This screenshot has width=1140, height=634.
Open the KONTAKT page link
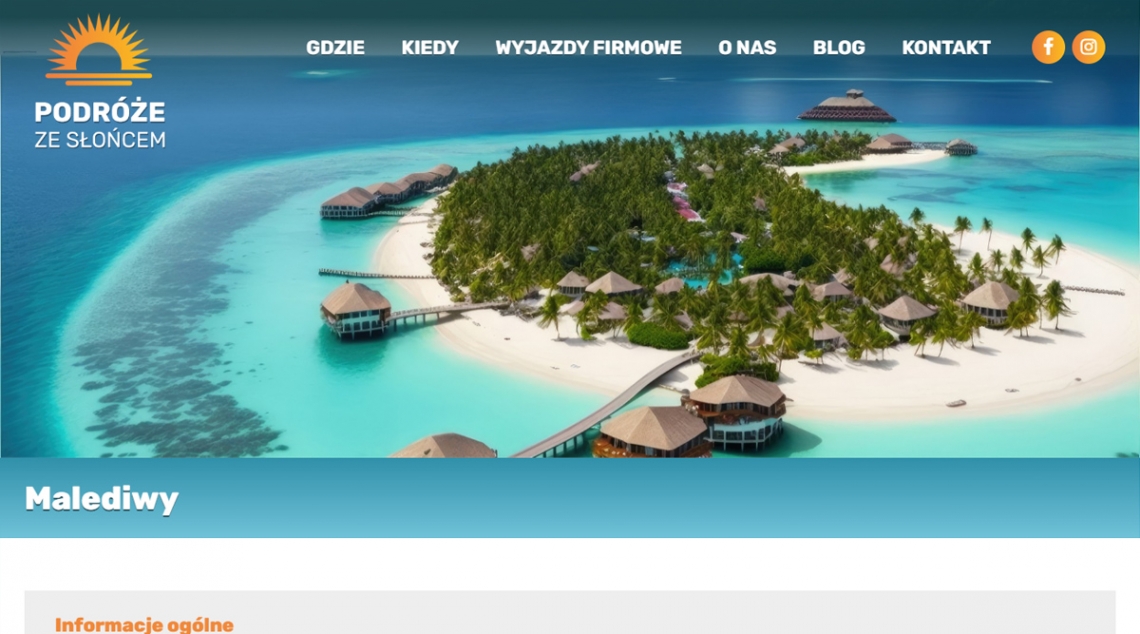coord(946,48)
